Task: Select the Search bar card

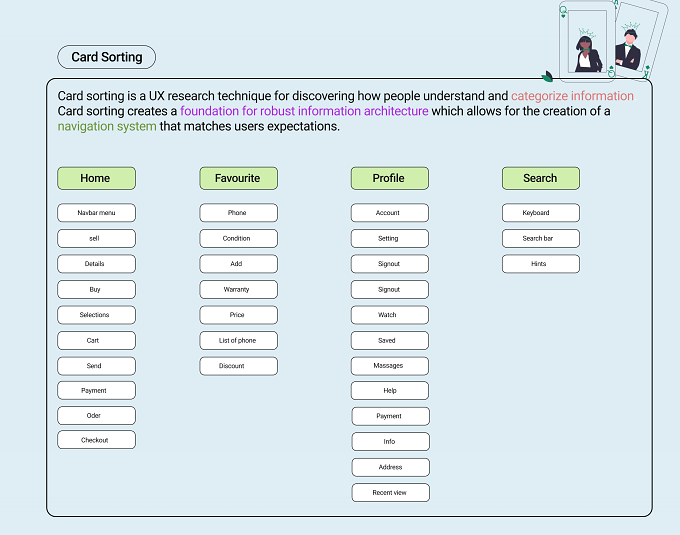Action: point(541,238)
